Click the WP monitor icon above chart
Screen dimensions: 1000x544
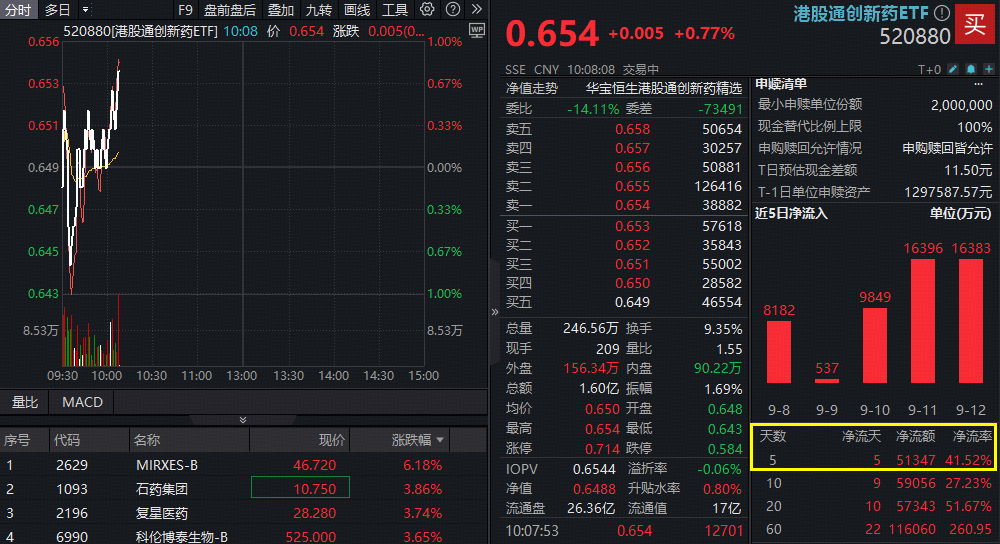(476, 29)
